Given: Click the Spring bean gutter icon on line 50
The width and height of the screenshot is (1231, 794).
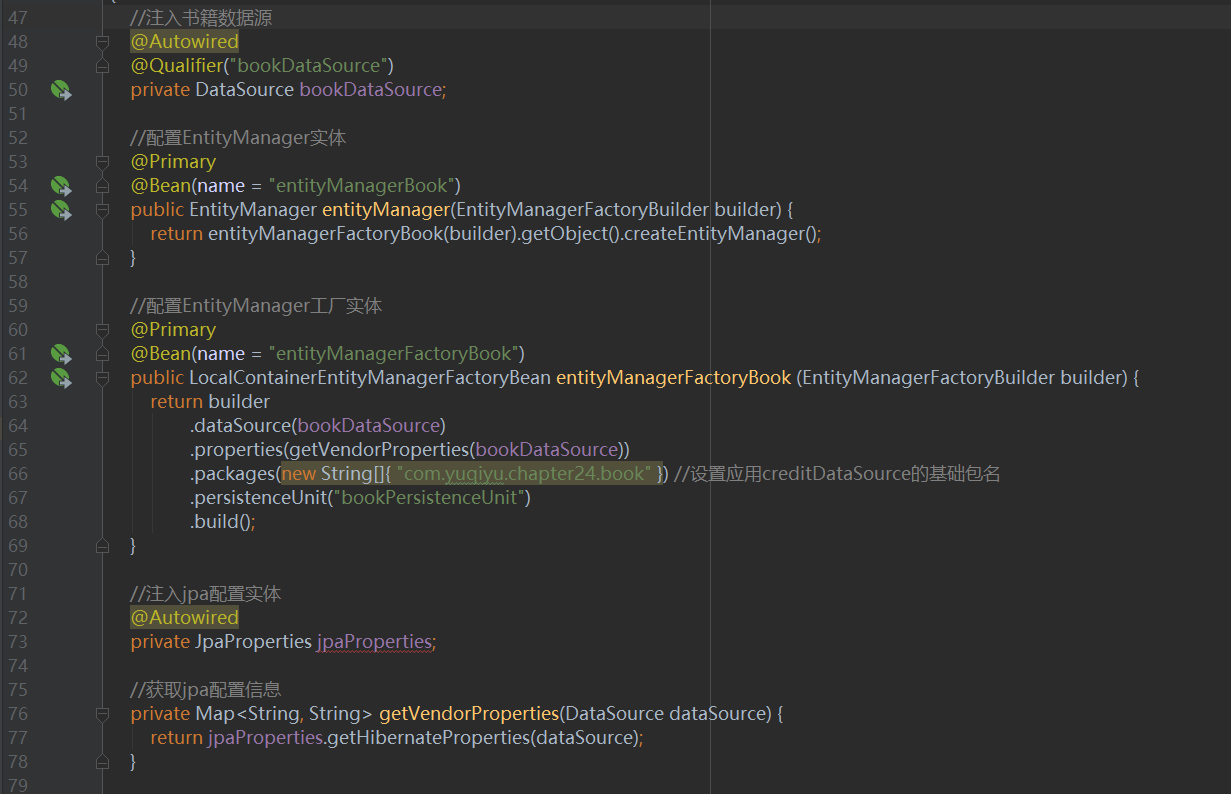Looking at the screenshot, I should tap(62, 90).
